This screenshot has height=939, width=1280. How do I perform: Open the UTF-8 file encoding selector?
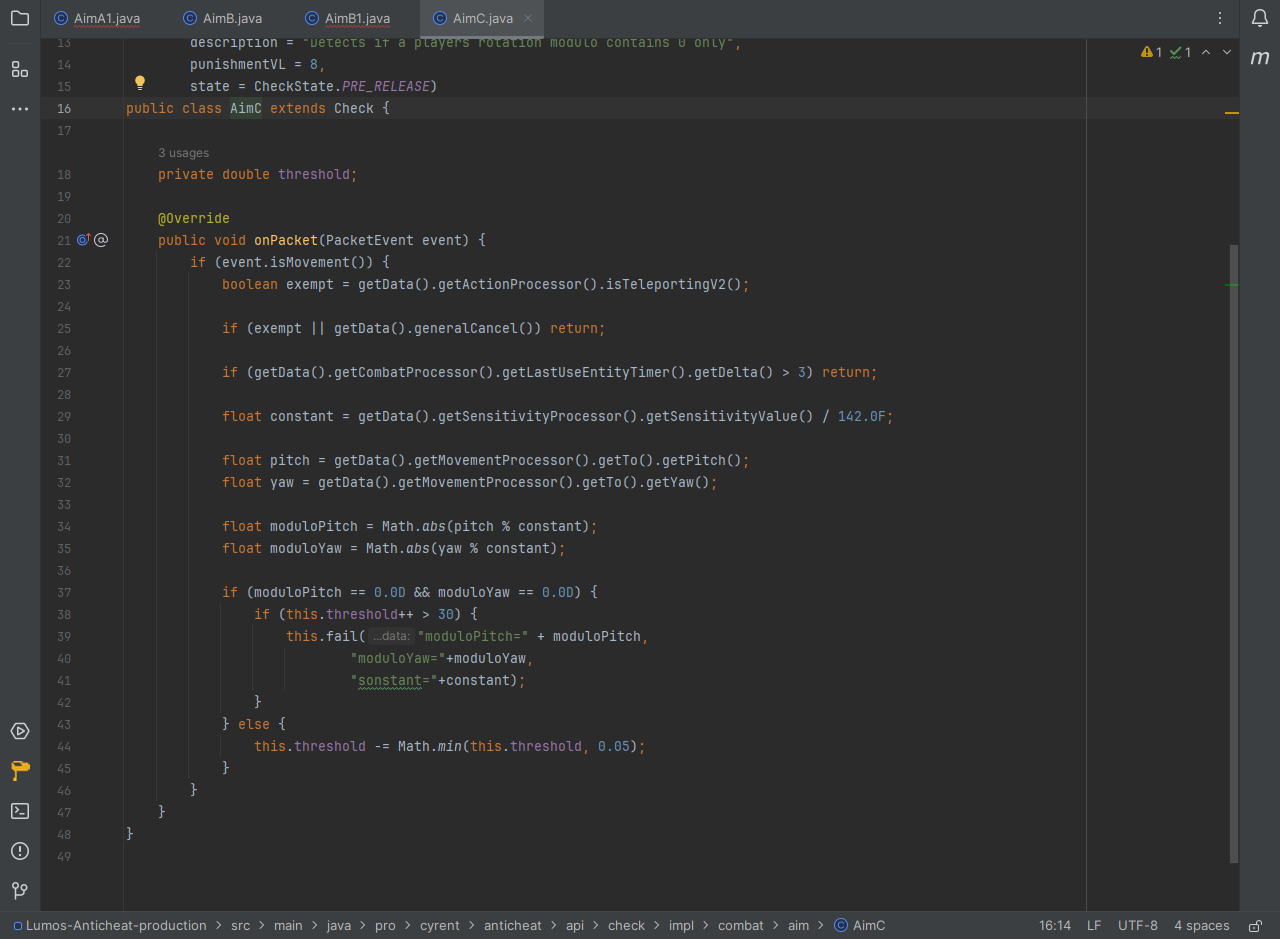pyautogui.click(x=1138, y=926)
